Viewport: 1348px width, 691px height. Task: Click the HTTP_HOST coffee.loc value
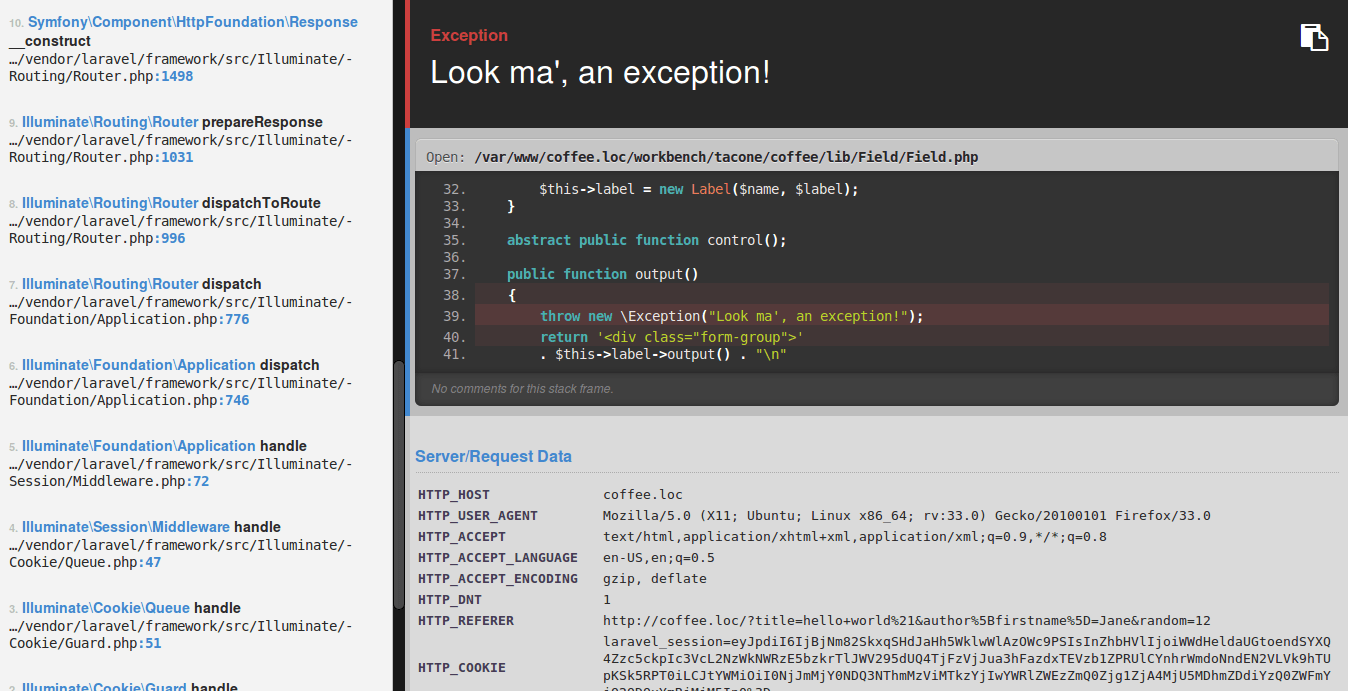pos(642,495)
